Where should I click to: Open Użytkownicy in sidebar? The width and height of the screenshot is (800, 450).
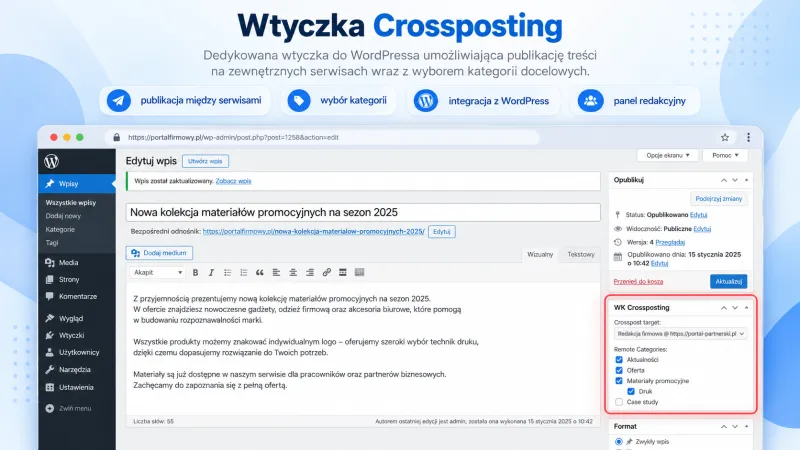tap(77, 352)
